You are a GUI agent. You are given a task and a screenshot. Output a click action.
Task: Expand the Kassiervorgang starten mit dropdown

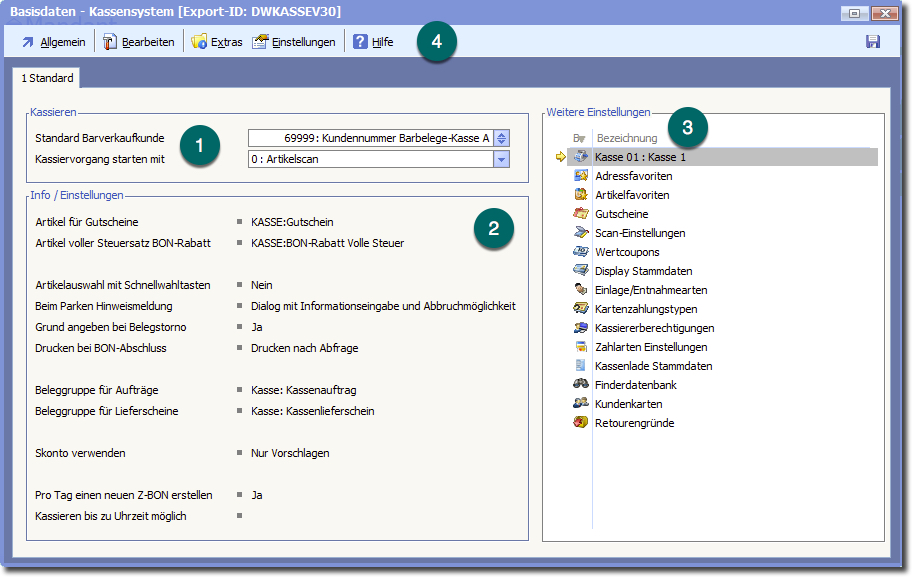tap(502, 159)
